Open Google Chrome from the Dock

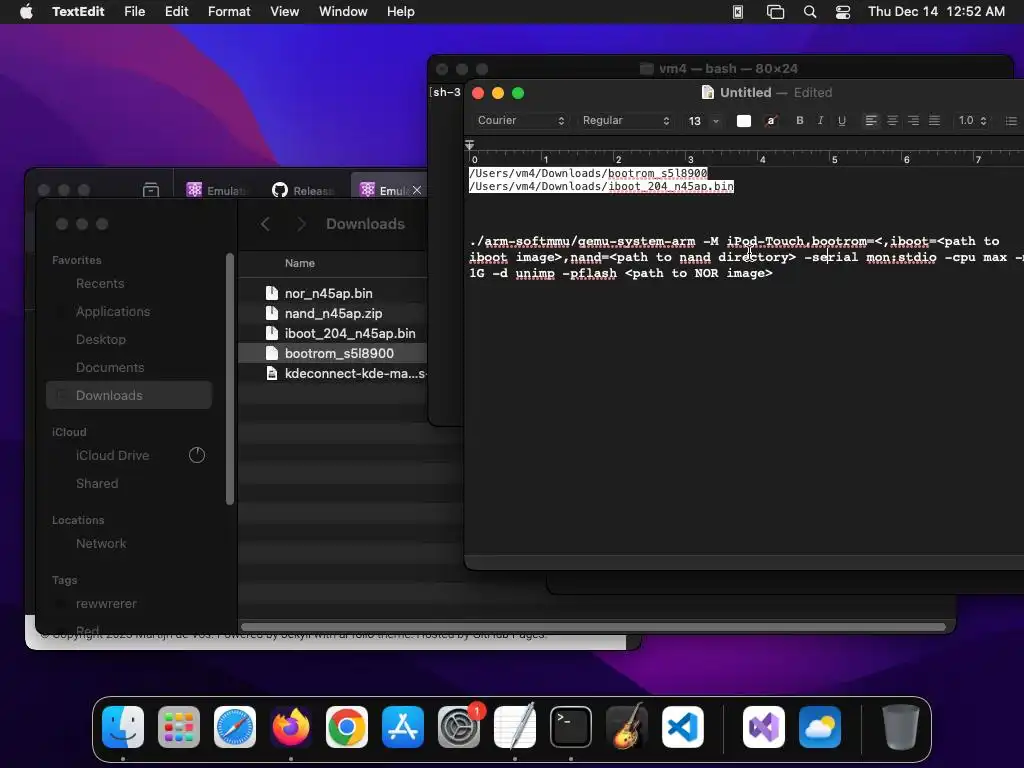(347, 727)
